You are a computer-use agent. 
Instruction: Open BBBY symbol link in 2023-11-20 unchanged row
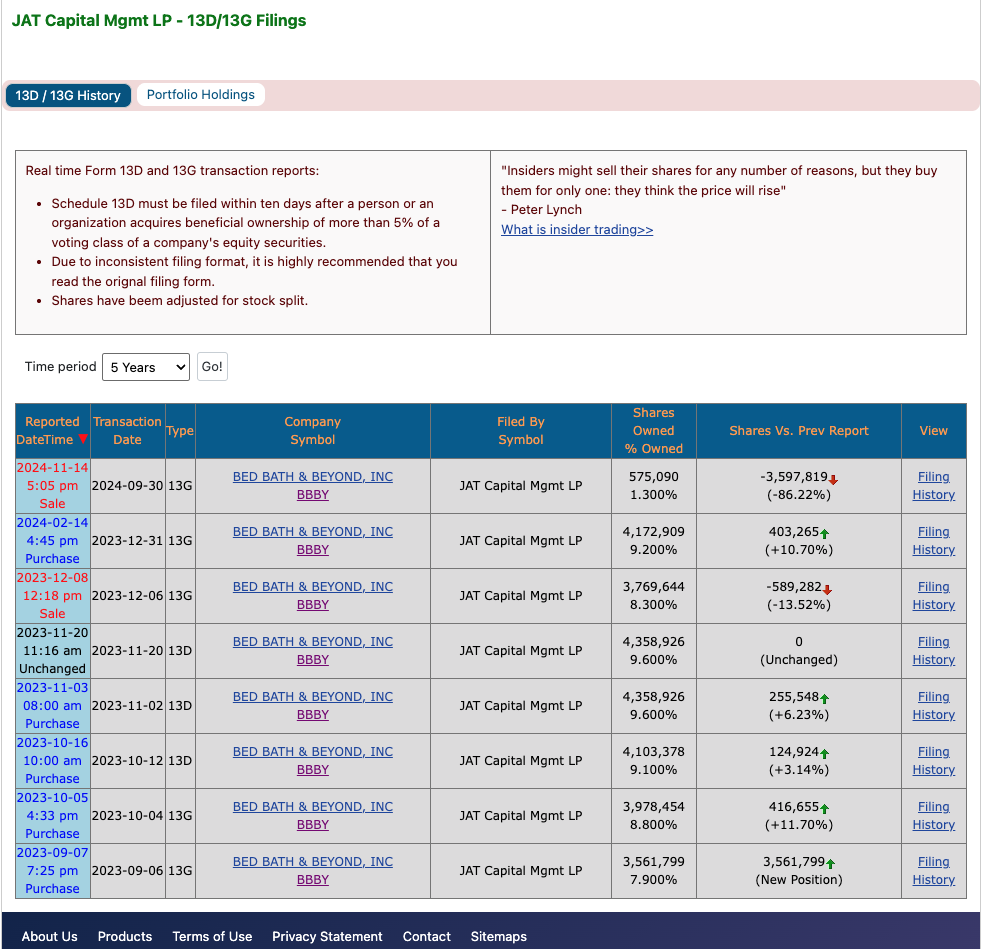pos(313,660)
